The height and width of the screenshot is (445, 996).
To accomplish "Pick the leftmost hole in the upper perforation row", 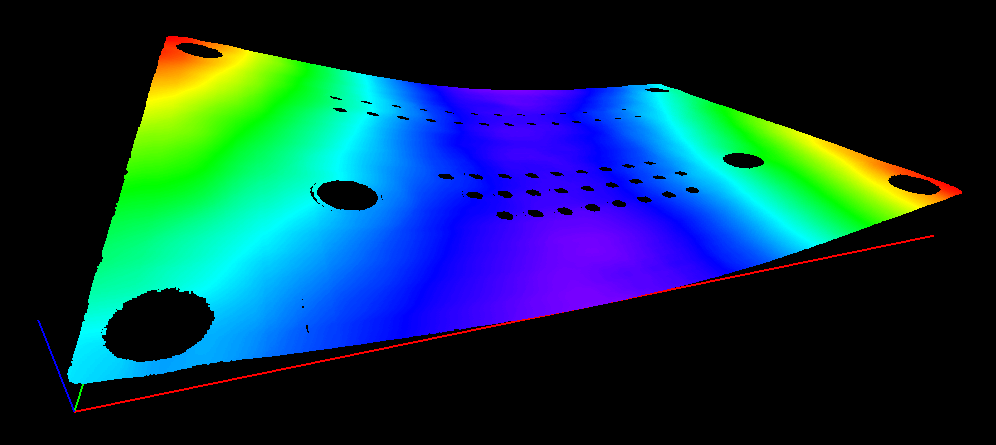I will (x=336, y=98).
